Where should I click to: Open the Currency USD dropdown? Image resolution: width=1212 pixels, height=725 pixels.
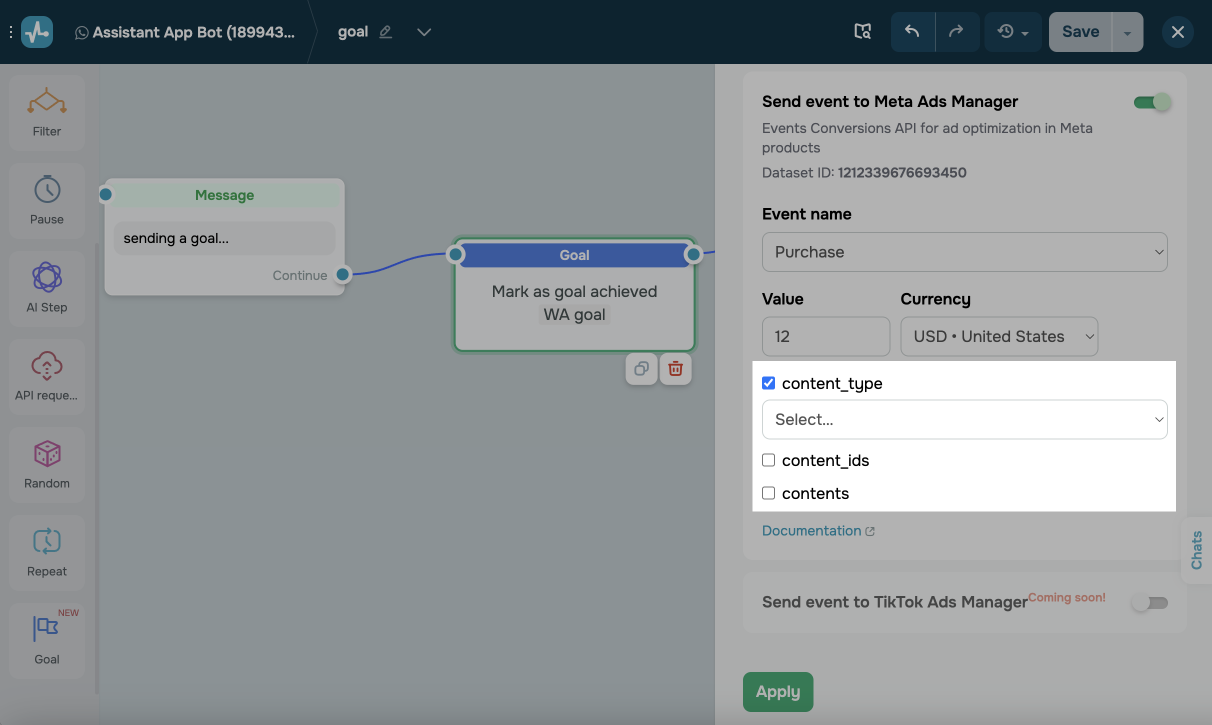(999, 336)
